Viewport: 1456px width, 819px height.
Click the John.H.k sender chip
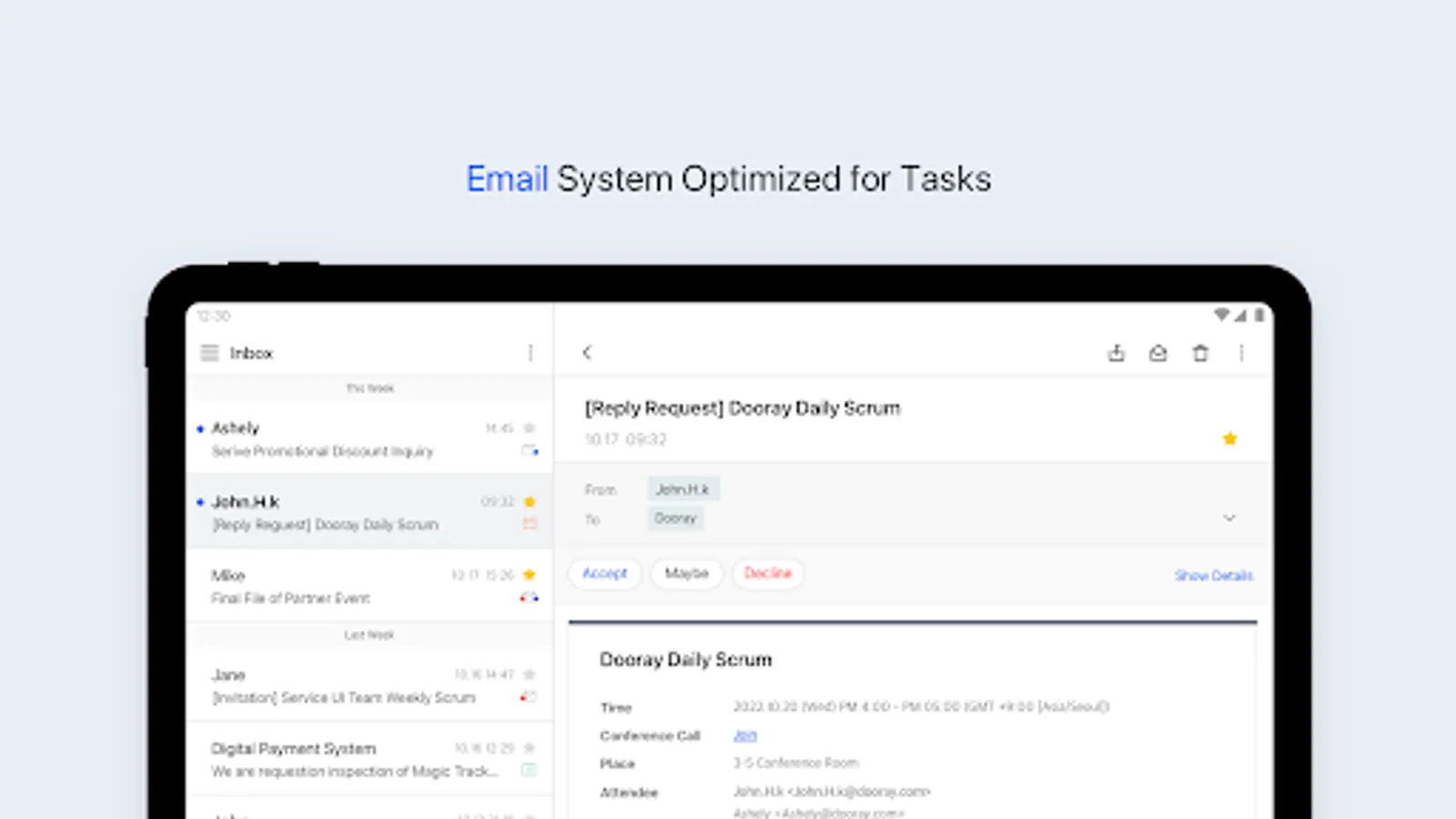(x=683, y=490)
